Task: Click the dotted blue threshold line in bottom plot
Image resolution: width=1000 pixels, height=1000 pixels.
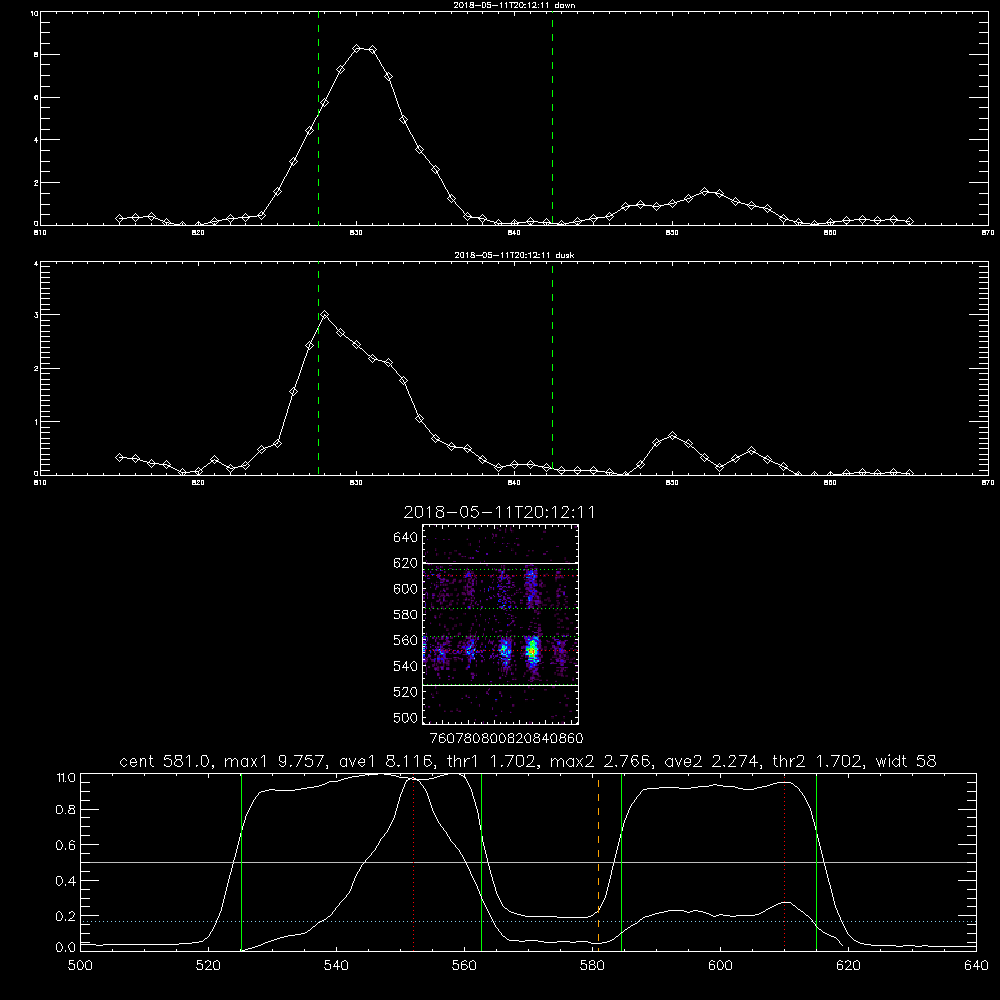Action: [528, 922]
